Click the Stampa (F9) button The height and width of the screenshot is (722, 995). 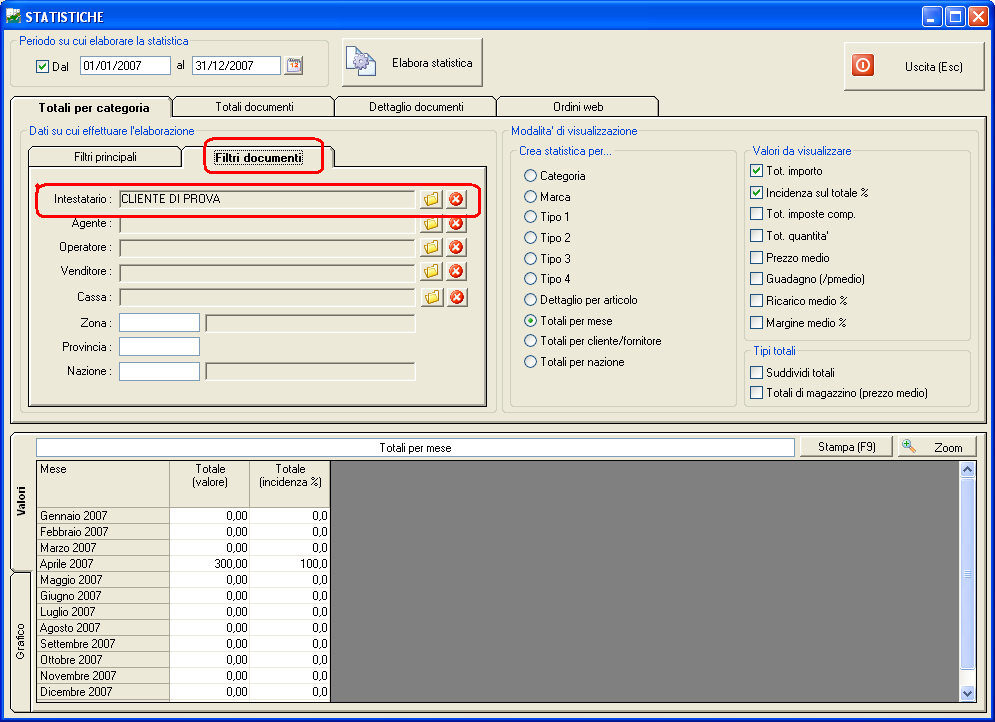[846, 447]
